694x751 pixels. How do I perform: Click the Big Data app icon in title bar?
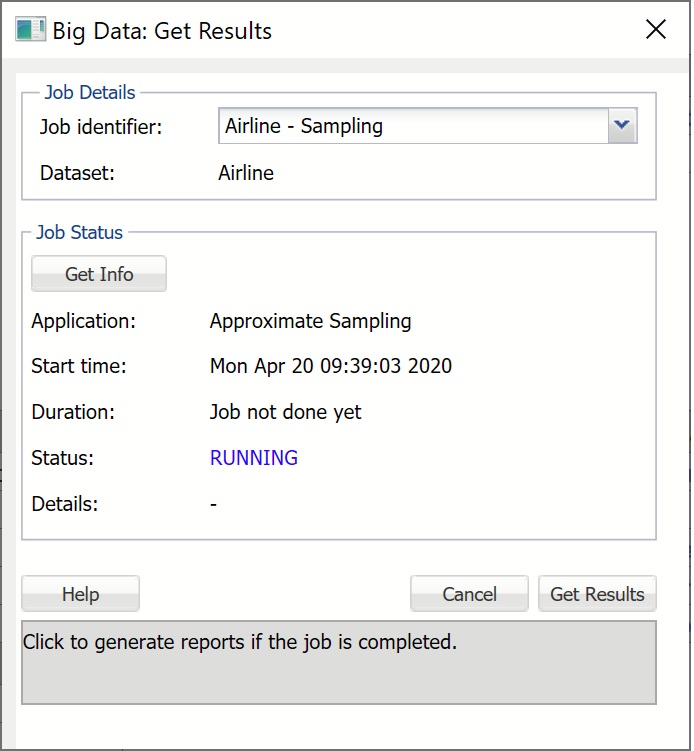(x=30, y=30)
